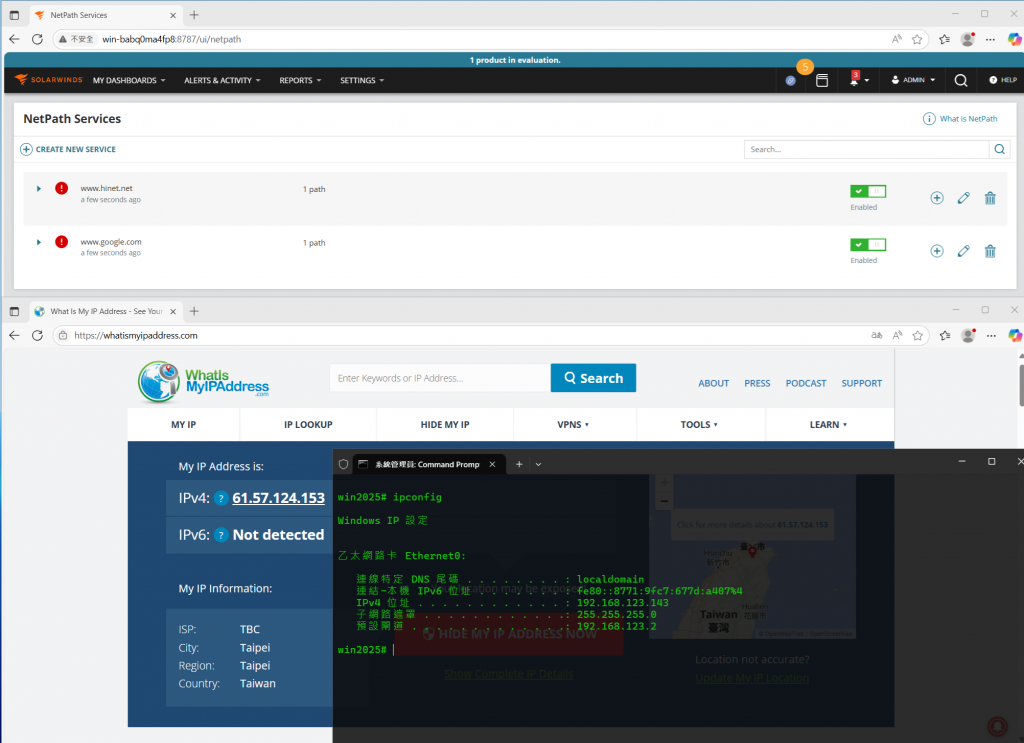Open new tab in NetPath browser window
Screen dimensions: 1024x743
194,15
